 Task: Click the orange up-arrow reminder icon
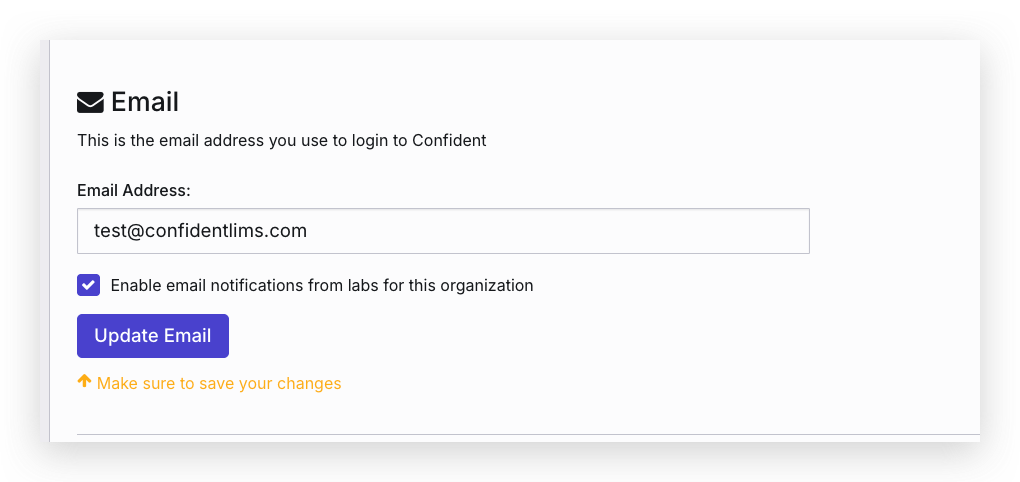point(84,382)
